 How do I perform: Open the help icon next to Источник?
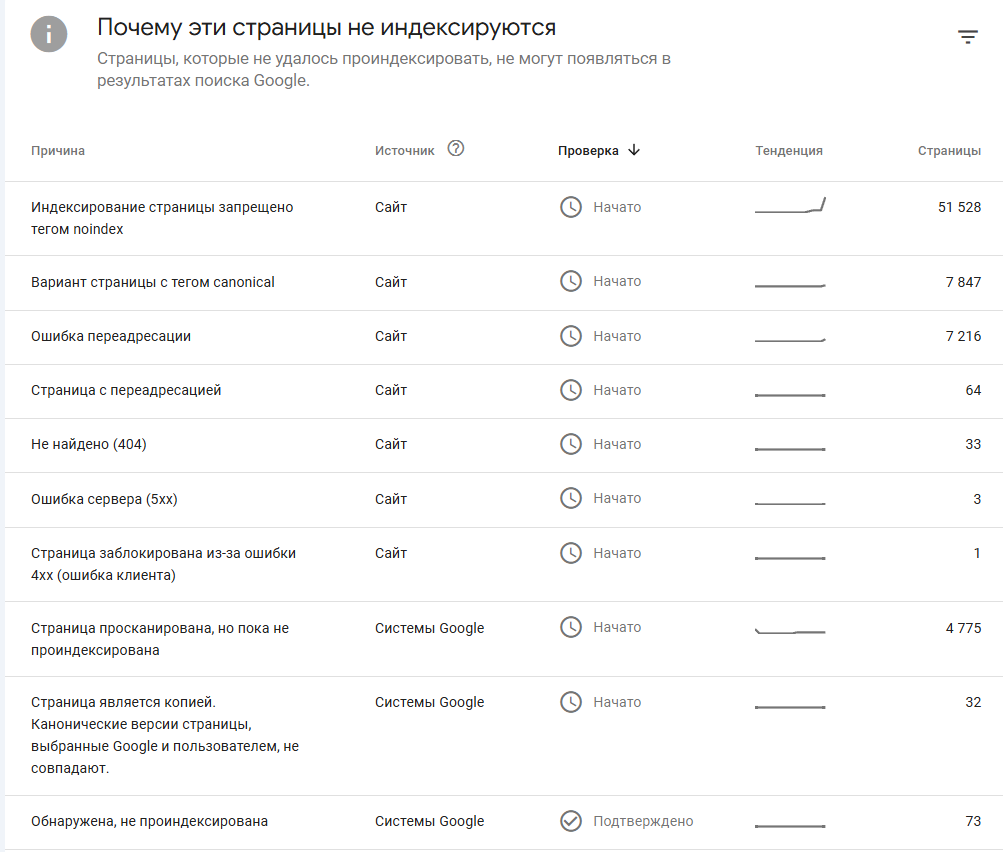(x=455, y=148)
